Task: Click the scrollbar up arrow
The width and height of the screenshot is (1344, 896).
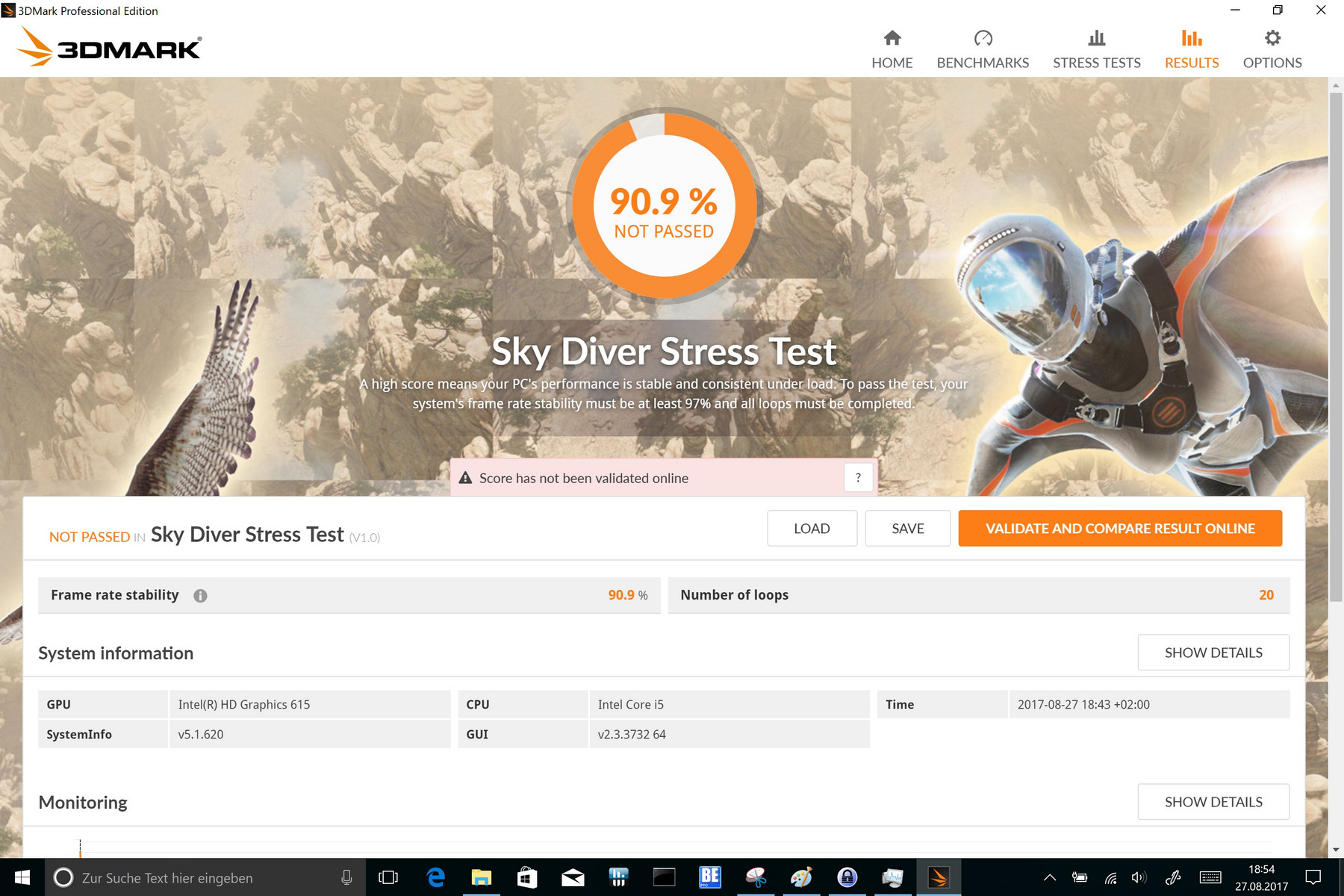Action: (1336, 85)
